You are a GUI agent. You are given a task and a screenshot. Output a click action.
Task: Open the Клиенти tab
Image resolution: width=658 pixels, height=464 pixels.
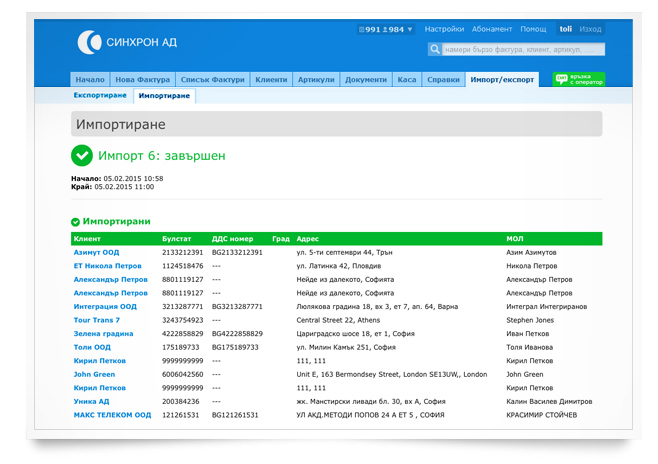[x=271, y=79]
